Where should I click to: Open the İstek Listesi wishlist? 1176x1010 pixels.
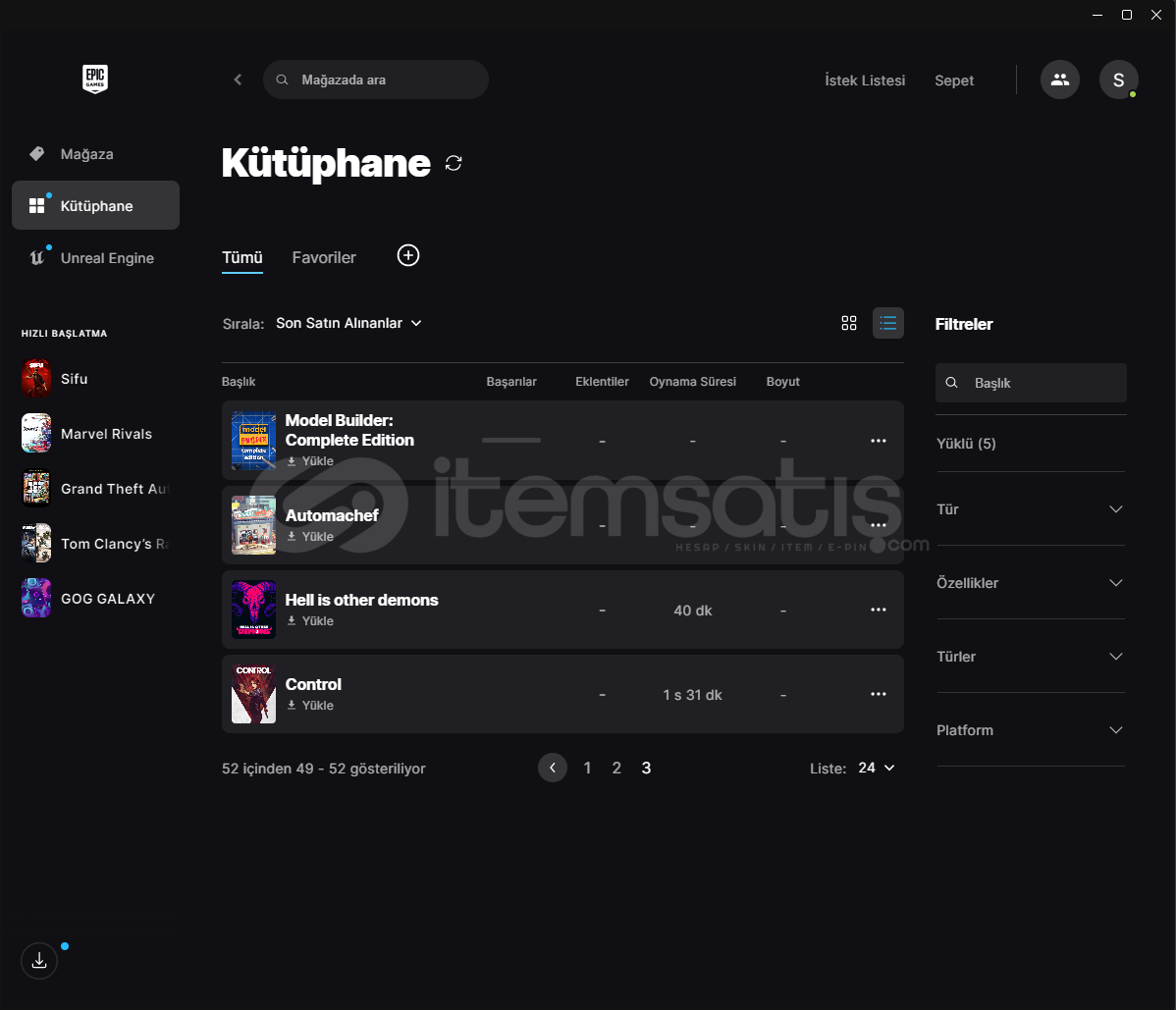[865, 80]
